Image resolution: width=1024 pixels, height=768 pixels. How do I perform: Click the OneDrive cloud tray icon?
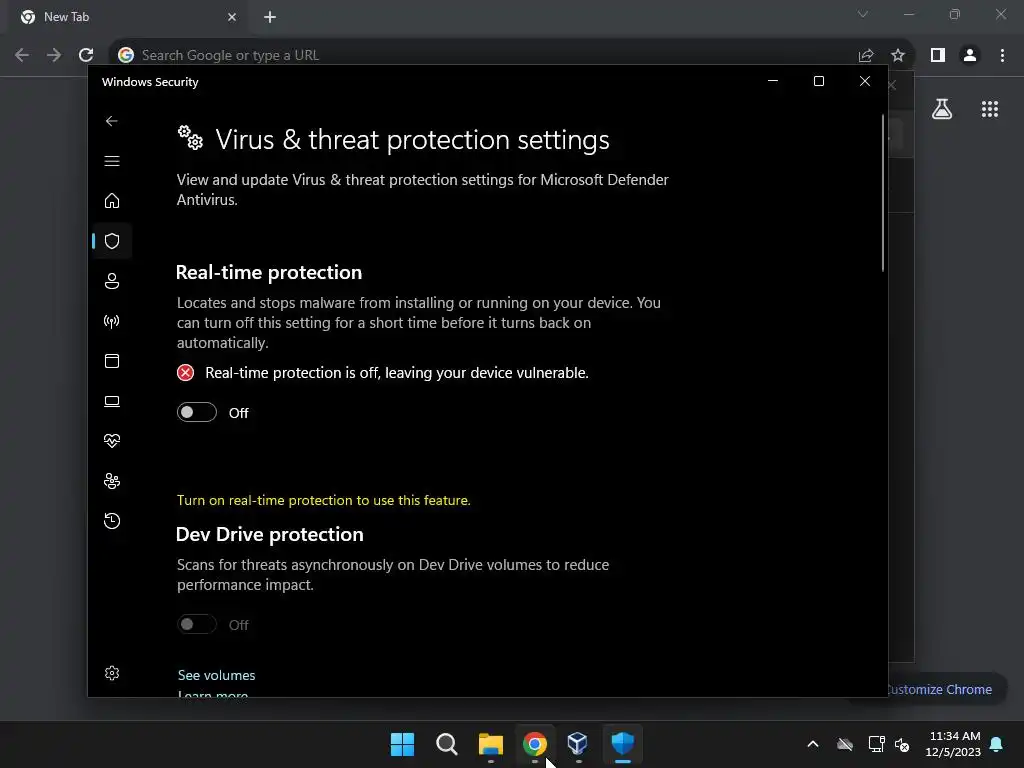point(845,744)
